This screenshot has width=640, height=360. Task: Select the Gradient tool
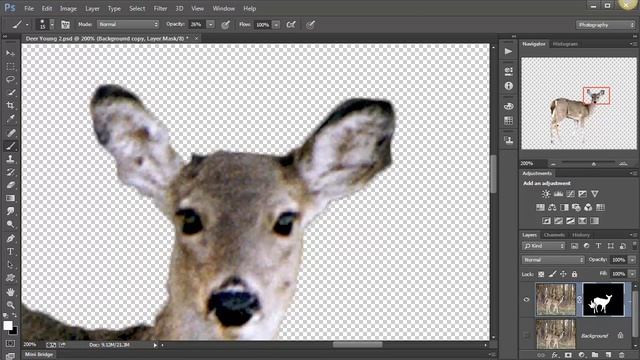tap(10, 198)
